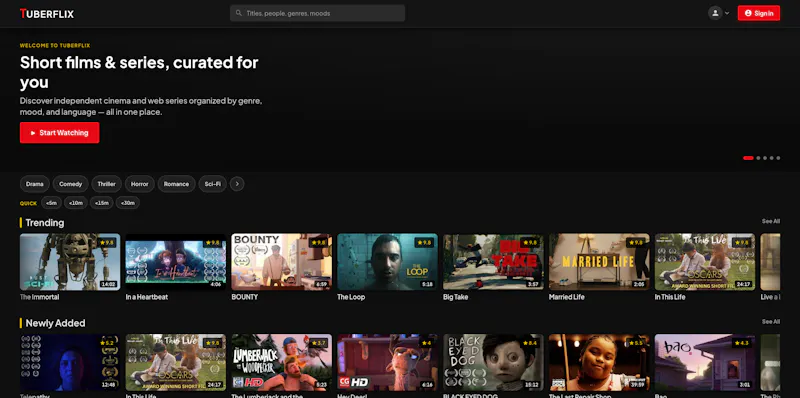800x398 pixels.
Task: Click the star rating badge on BOUNTY
Action: coord(318,243)
